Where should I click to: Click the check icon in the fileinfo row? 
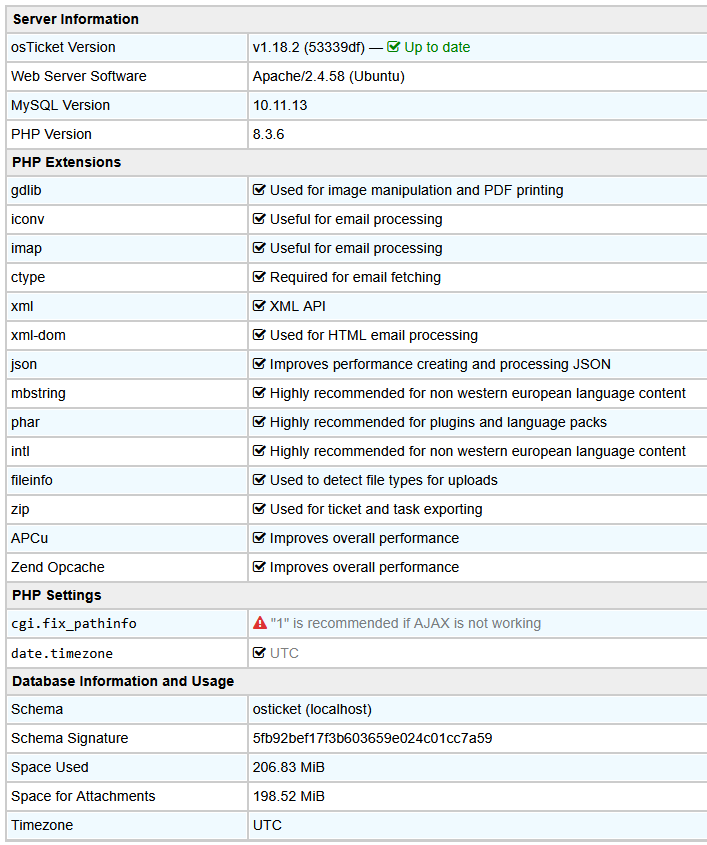pos(260,480)
